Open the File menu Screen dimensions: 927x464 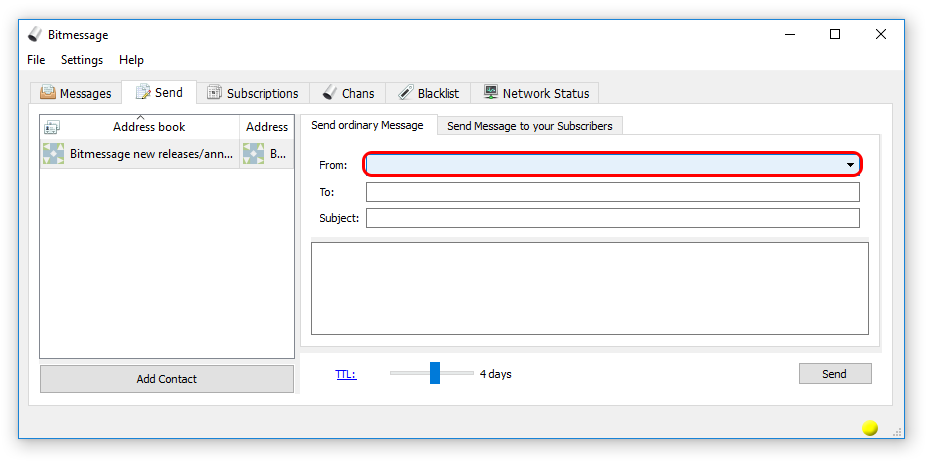(36, 60)
